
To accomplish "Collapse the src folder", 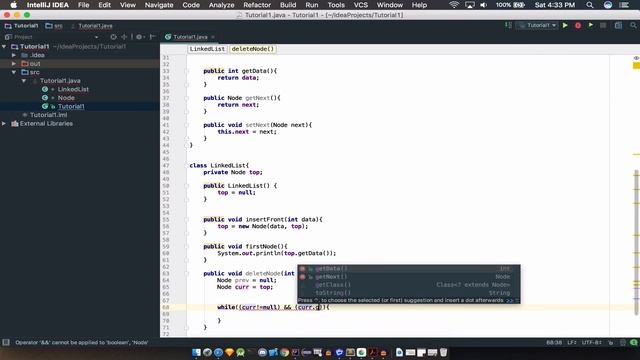I will [x=14, y=72].
